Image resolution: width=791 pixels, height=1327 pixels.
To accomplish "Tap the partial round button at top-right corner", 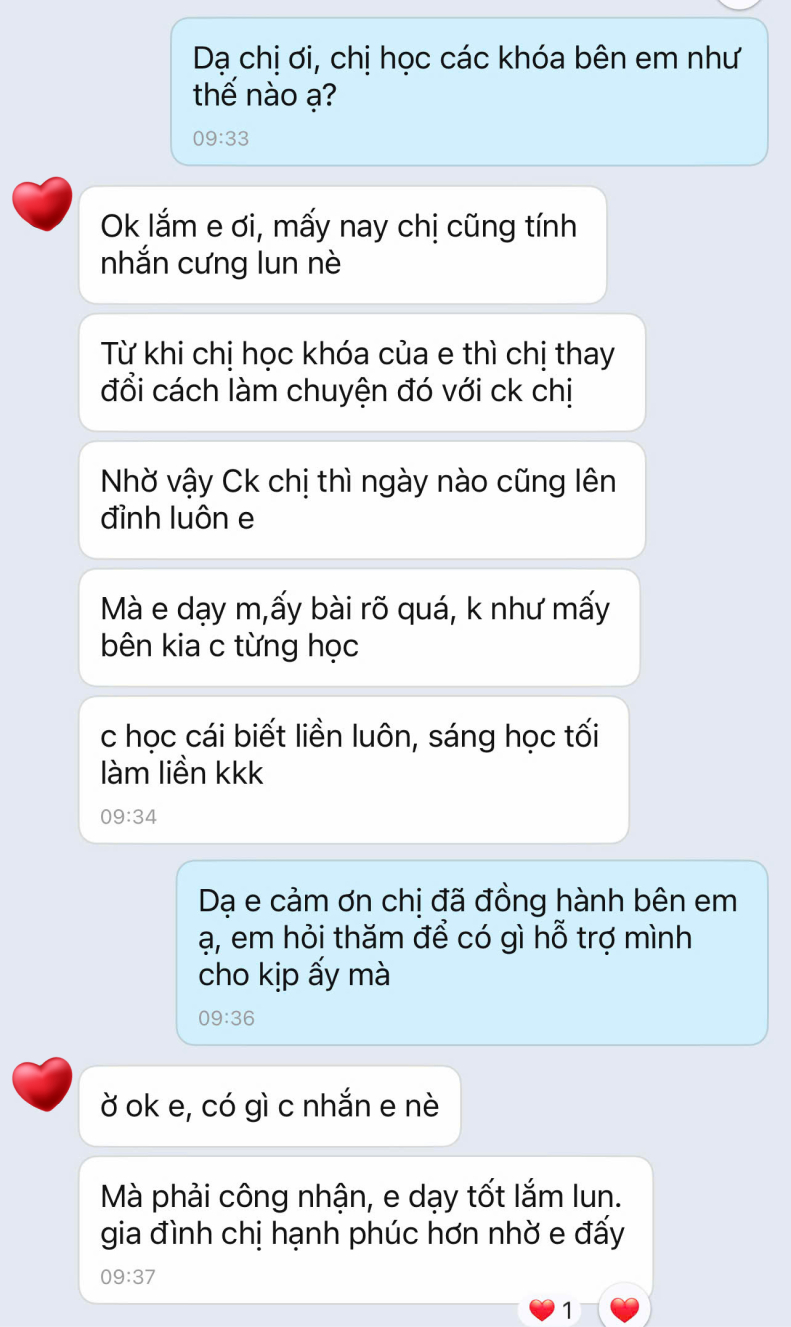I will tap(740, 3).
